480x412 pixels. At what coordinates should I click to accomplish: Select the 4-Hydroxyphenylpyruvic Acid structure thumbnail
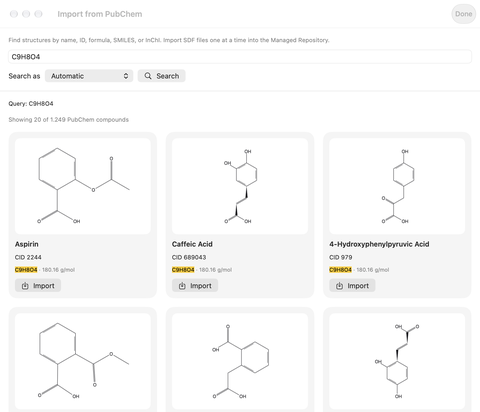397,186
